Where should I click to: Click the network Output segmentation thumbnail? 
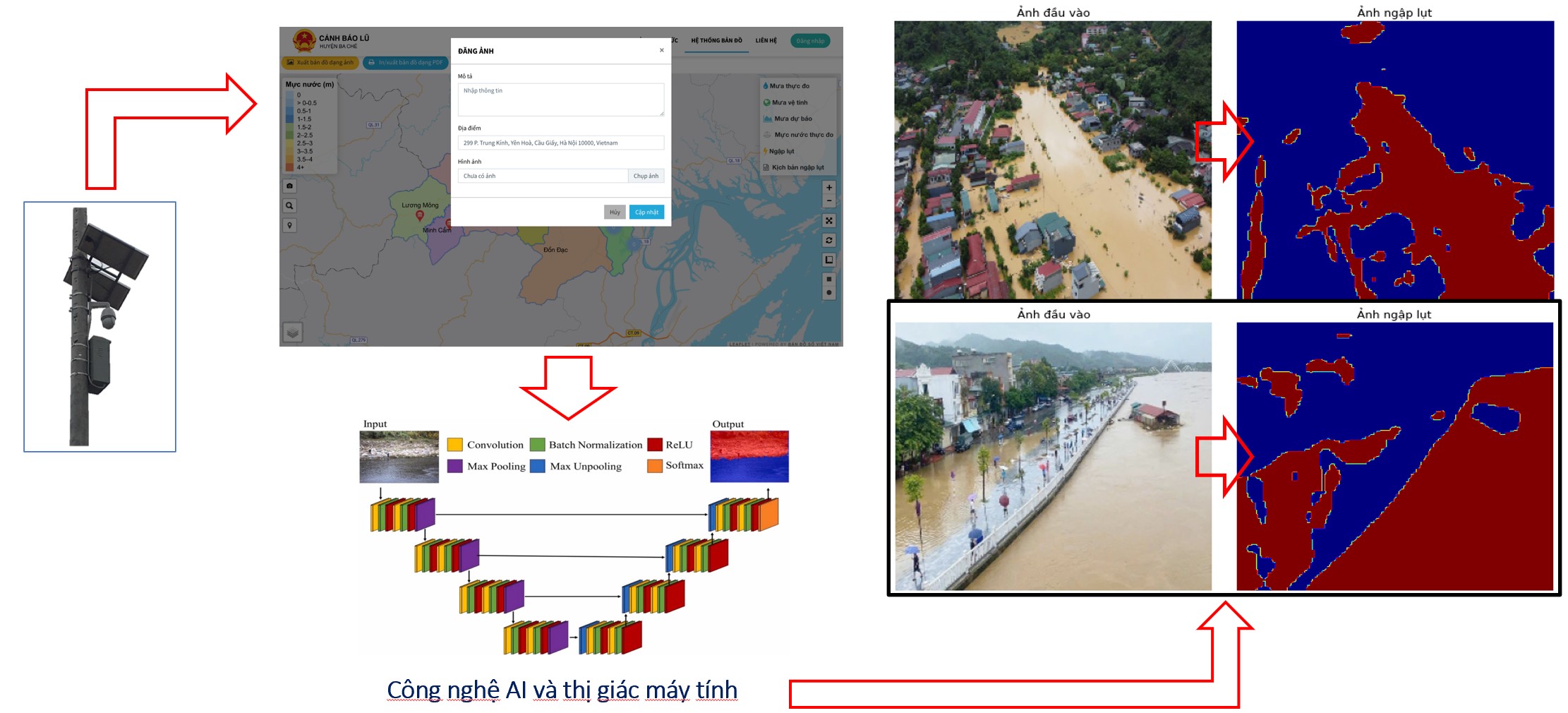click(749, 457)
